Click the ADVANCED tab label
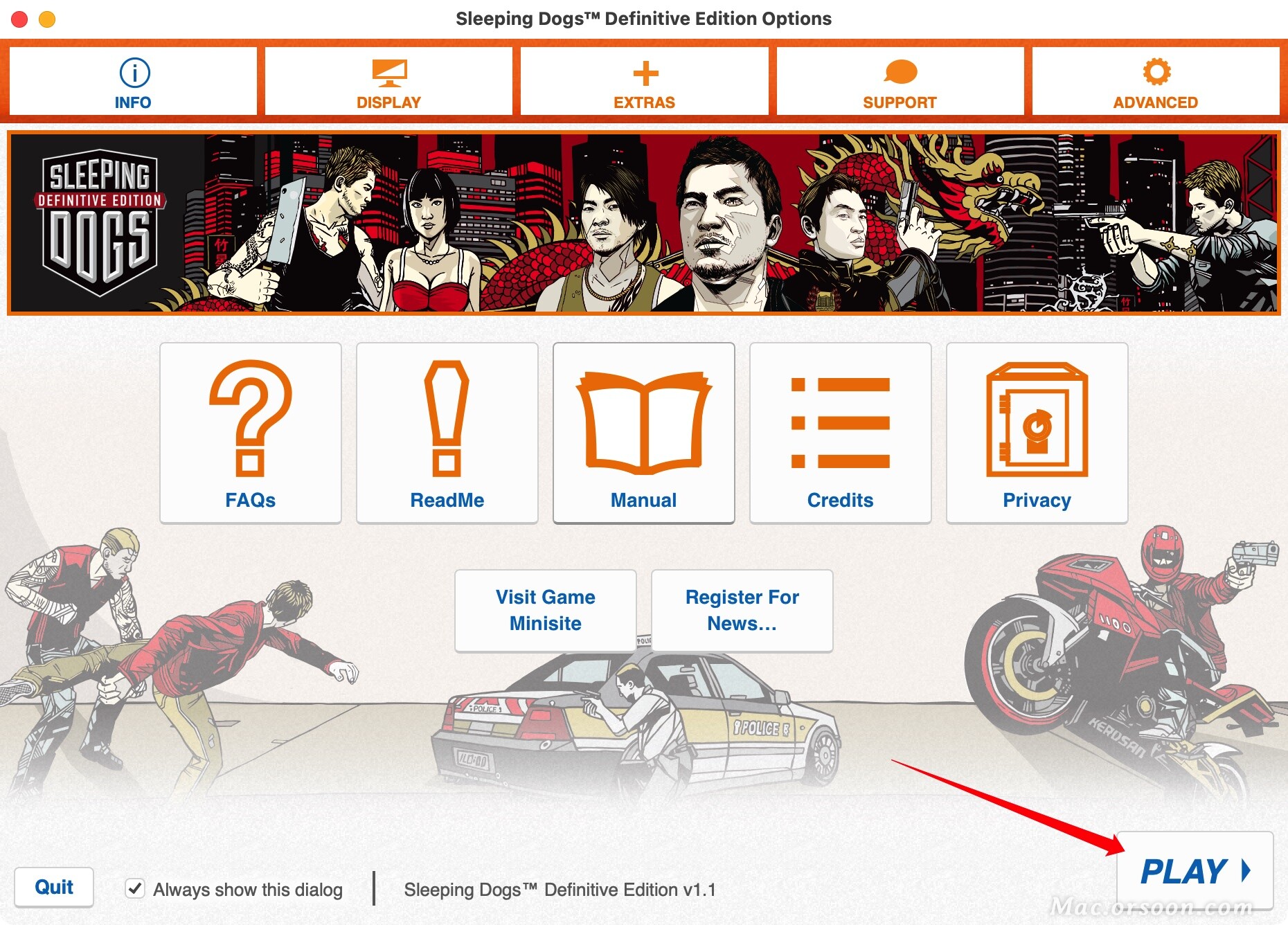The width and height of the screenshot is (1288, 925). [x=1155, y=102]
